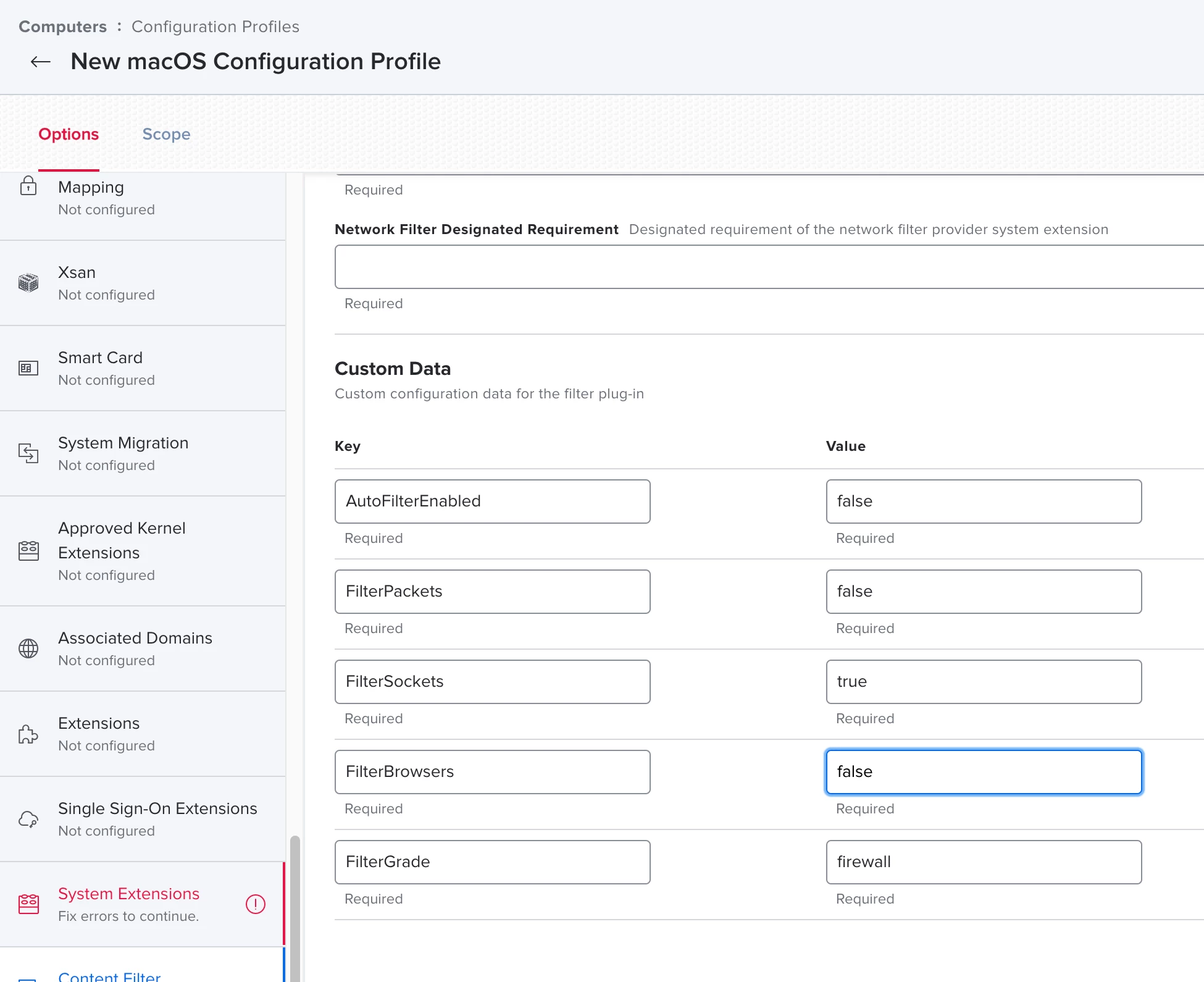Screen dimensions: 1204x982
Task: Click the AutoFilterEnabled key field
Action: (492, 501)
